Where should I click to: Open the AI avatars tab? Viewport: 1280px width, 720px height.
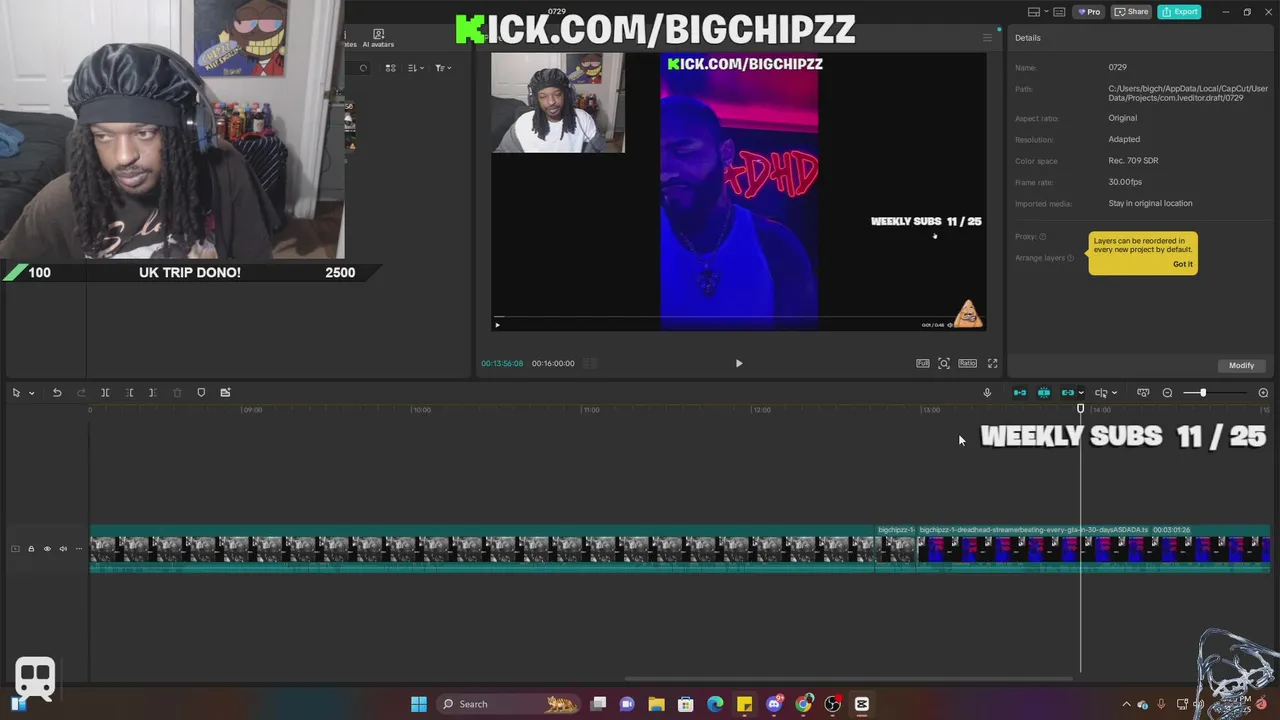[378, 38]
